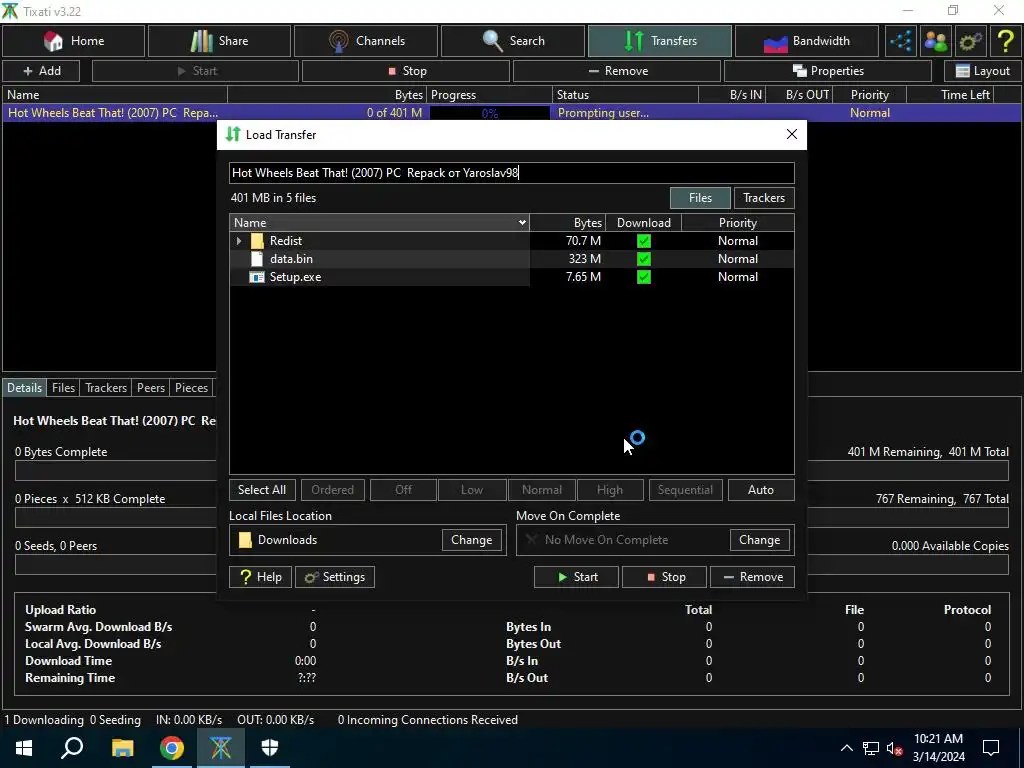Screen dimensions: 1024x768
Task: Show hidden system tray icons
Action: pyautogui.click(x=846, y=748)
